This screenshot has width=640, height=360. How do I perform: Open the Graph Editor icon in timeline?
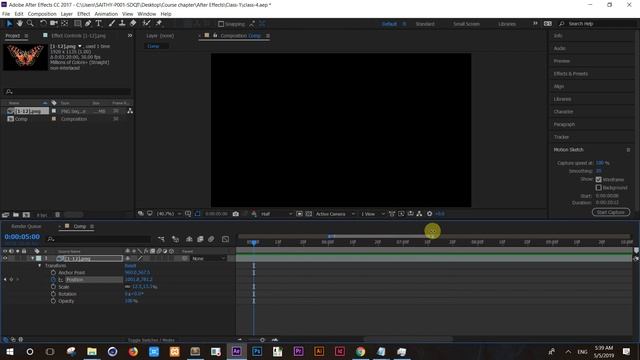point(225,239)
